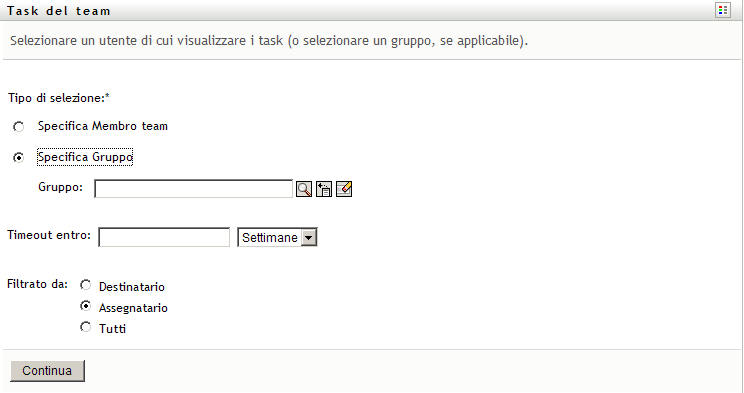Click the Assegnatario label text
Image resolution: width=744 pixels, height=393 pixels.
pos(133,308)
